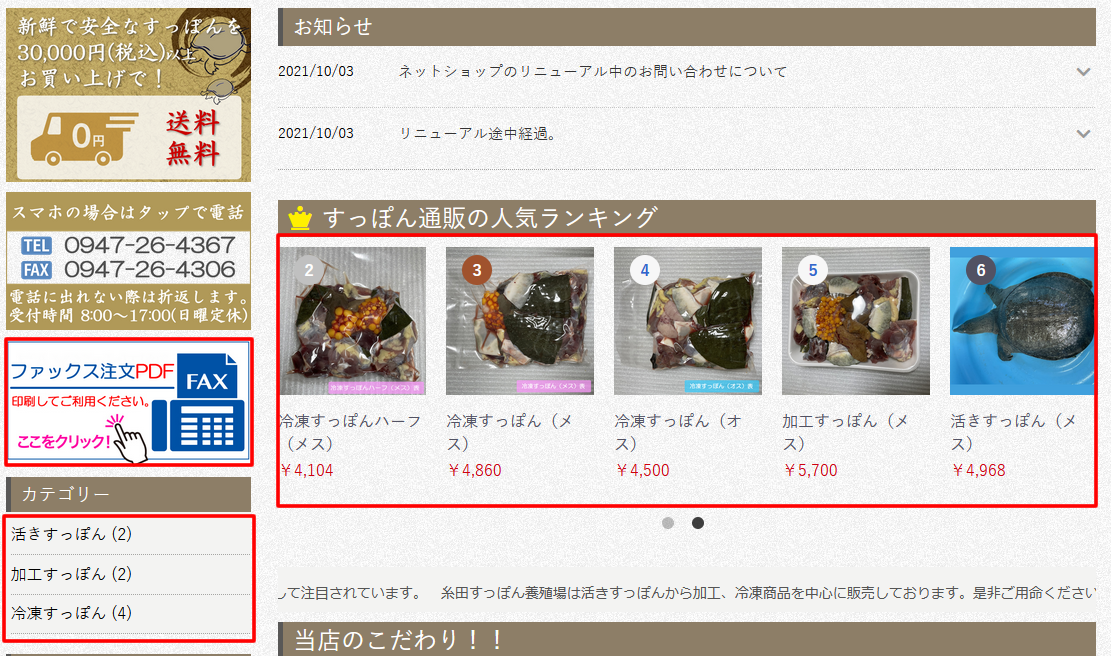The image size is (1111, 656).
Task: Click the TEL phone number badge
Action: 35,245
